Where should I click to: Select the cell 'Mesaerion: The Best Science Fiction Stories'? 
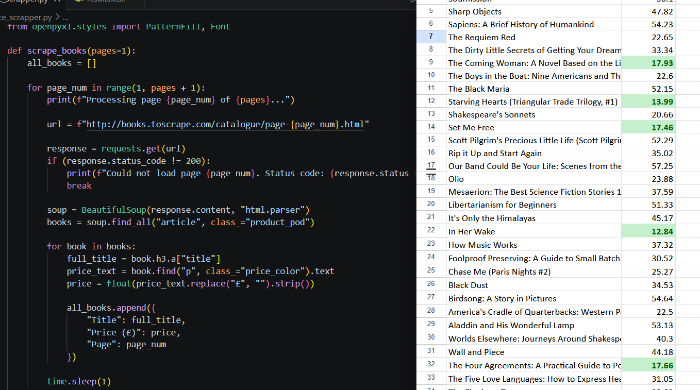(533, 192)
